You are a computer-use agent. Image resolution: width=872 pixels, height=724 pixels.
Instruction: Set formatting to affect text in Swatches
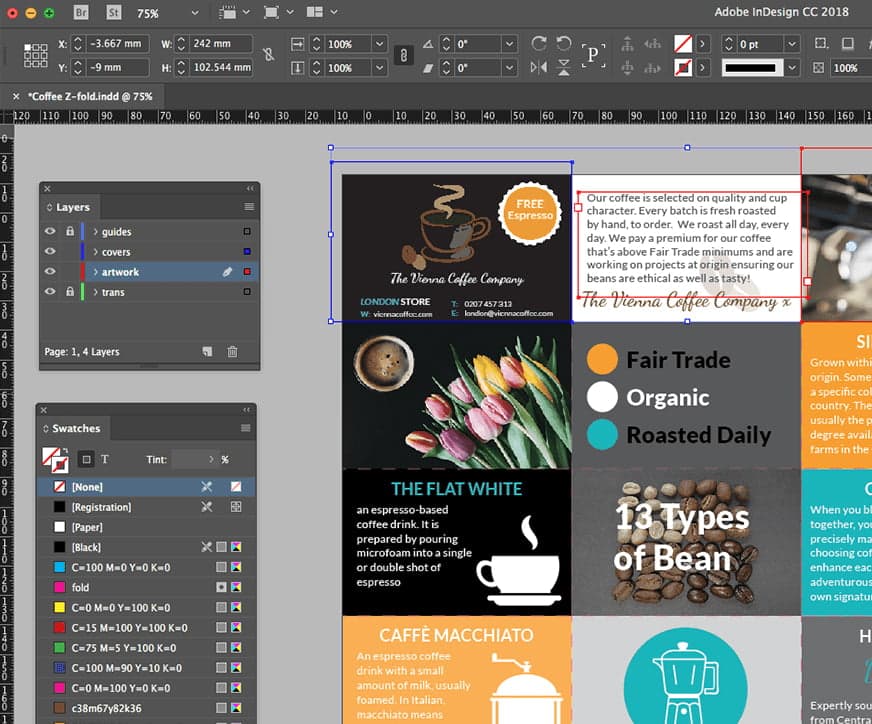(105, 459)
